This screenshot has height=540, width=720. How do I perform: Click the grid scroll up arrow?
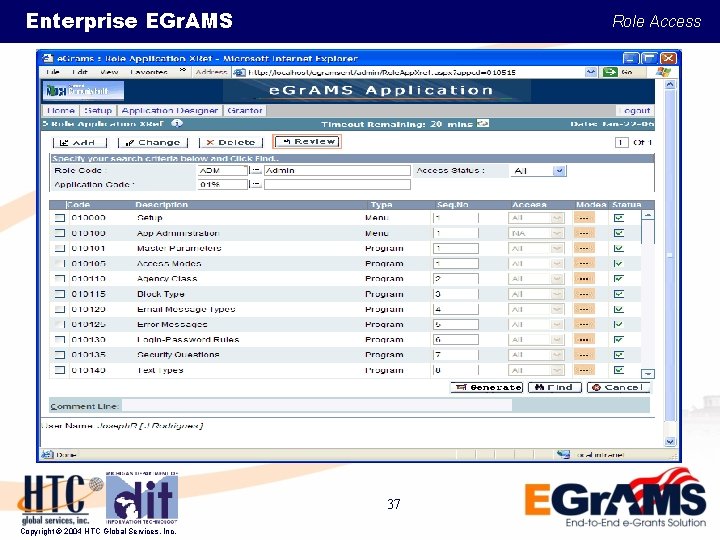tap(648, 215)
